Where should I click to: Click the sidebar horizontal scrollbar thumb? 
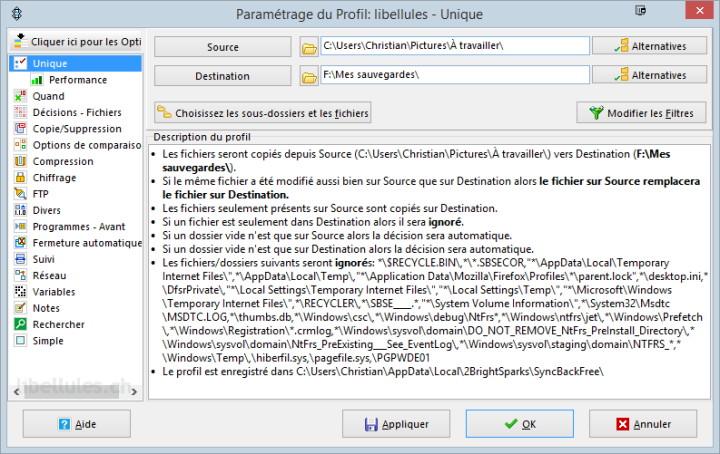pyautogui.click(x=72, y=392)
